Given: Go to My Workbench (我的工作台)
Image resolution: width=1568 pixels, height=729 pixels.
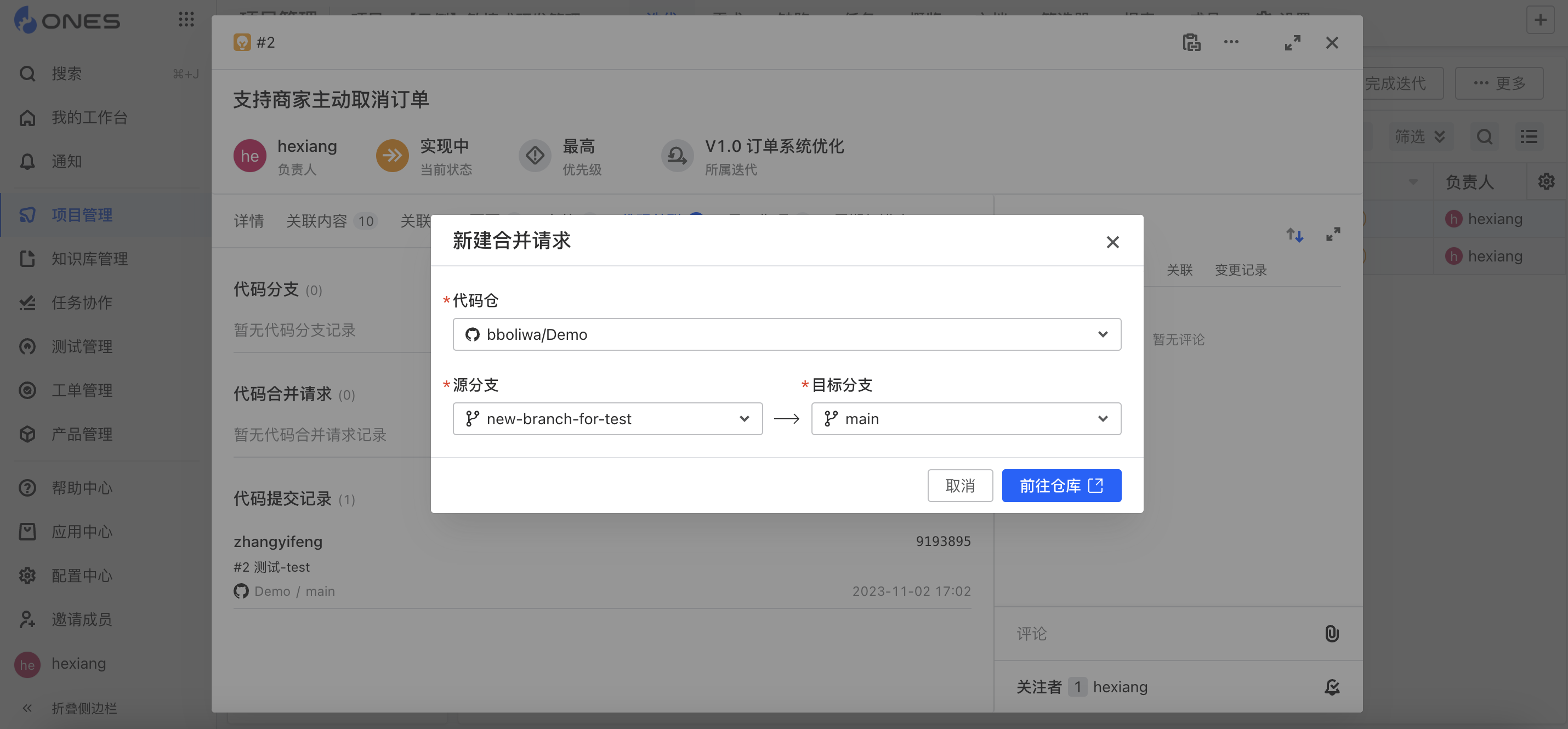Looking at the screenshot, I should (x=89, y=117).
